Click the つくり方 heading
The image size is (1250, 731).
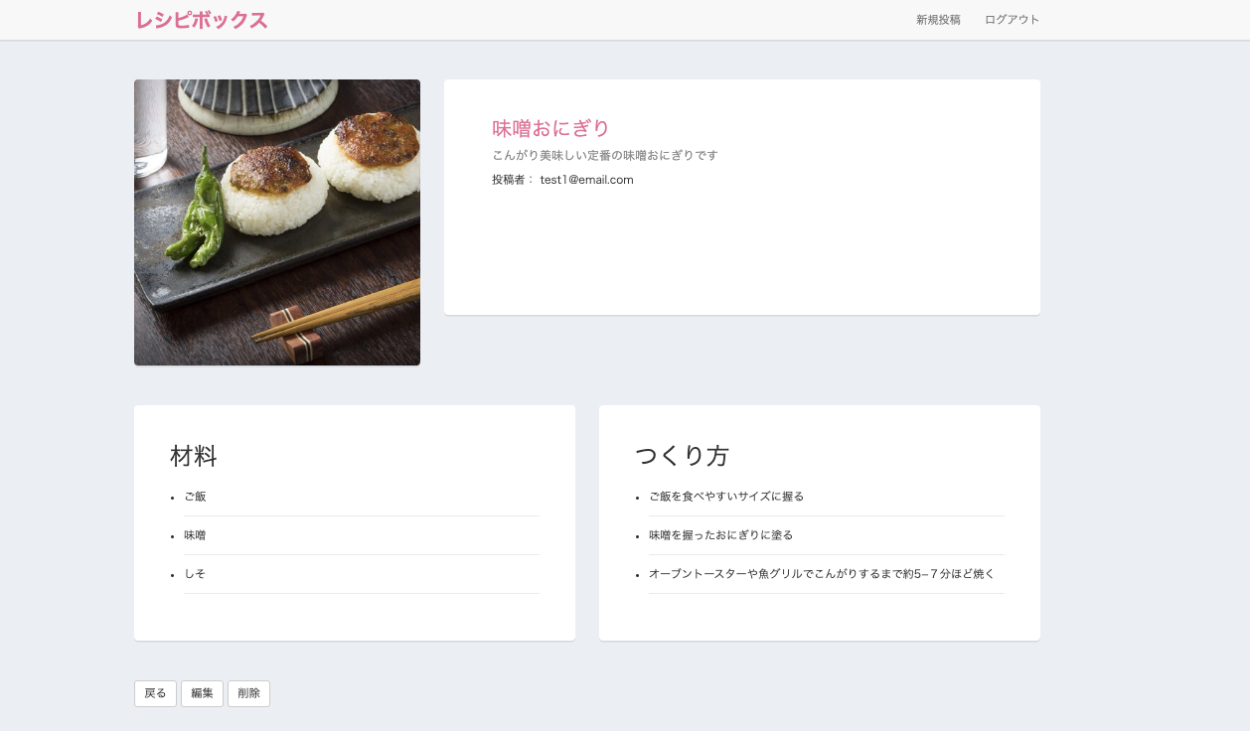681,456
